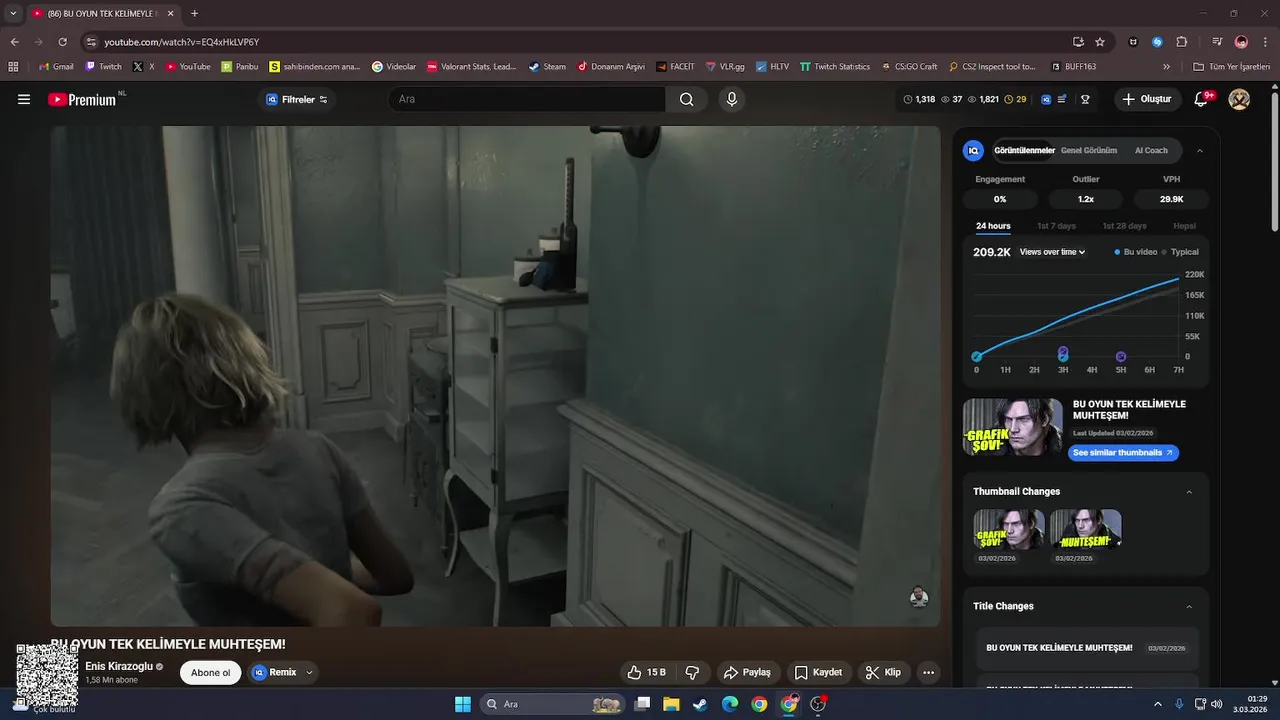Click See similar thumbnails button

coord(1123,453)
